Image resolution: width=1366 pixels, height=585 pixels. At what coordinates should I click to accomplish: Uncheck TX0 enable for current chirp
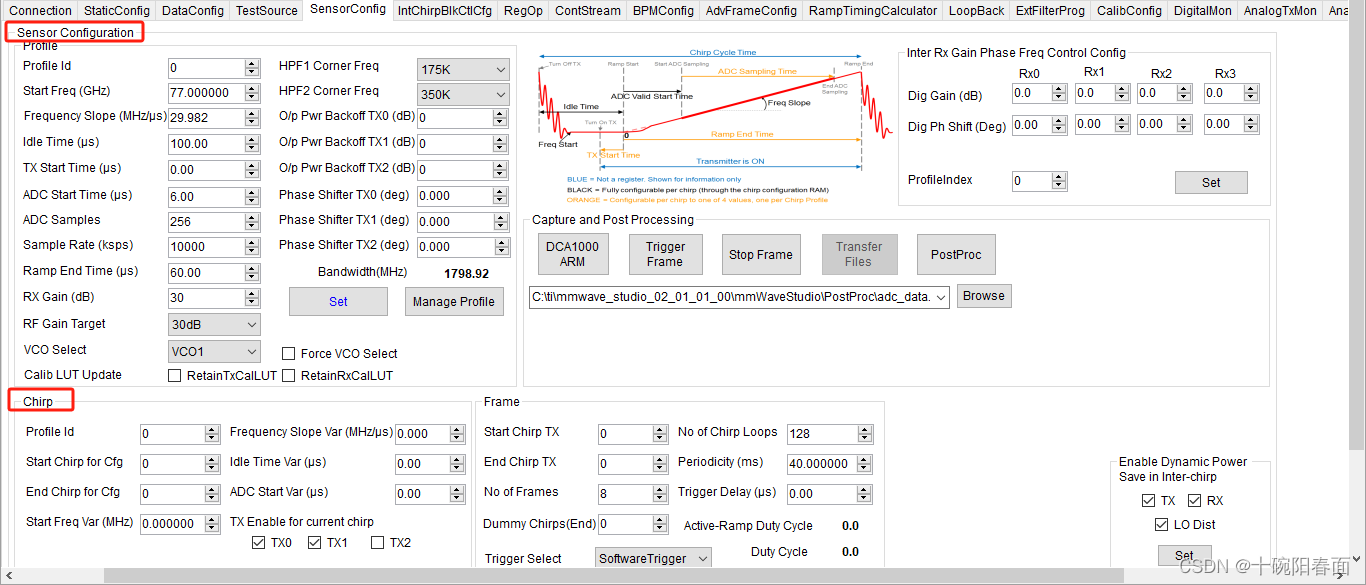[259, 543]
